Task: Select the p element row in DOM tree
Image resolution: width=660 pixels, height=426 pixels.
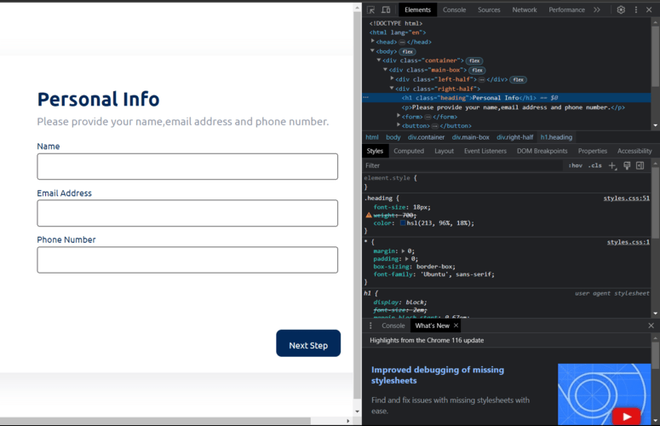Action: coord(506,107)
